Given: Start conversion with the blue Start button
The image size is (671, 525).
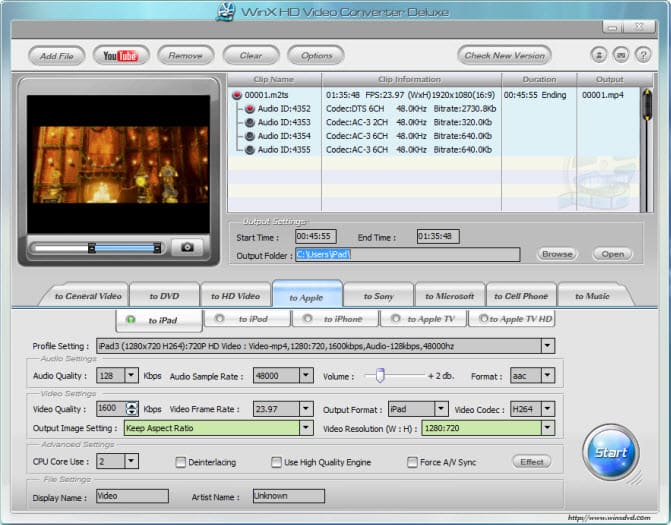Looking at the screenshot, I should (610, 452).
